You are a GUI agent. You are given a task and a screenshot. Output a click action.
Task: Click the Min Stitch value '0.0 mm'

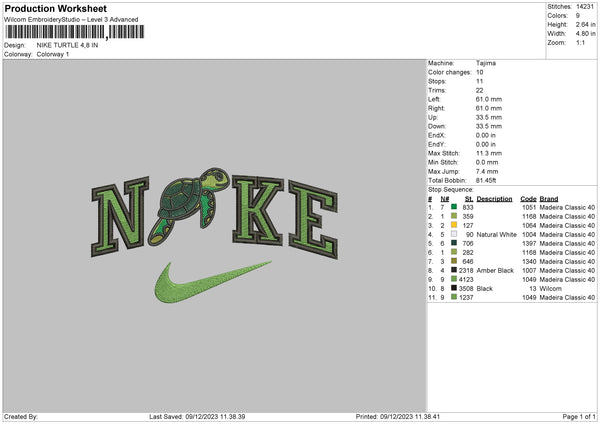point(487,162)
